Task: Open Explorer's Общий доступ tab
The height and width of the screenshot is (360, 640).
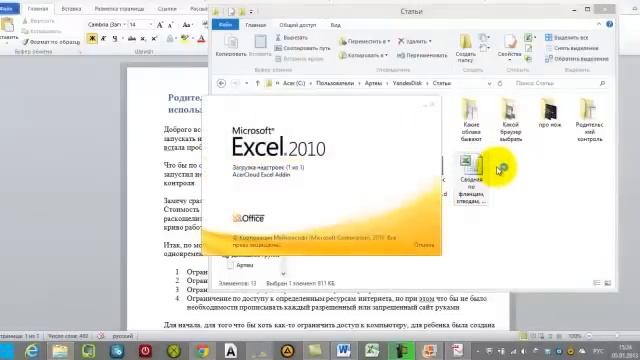Action: (x=298, y=25)
